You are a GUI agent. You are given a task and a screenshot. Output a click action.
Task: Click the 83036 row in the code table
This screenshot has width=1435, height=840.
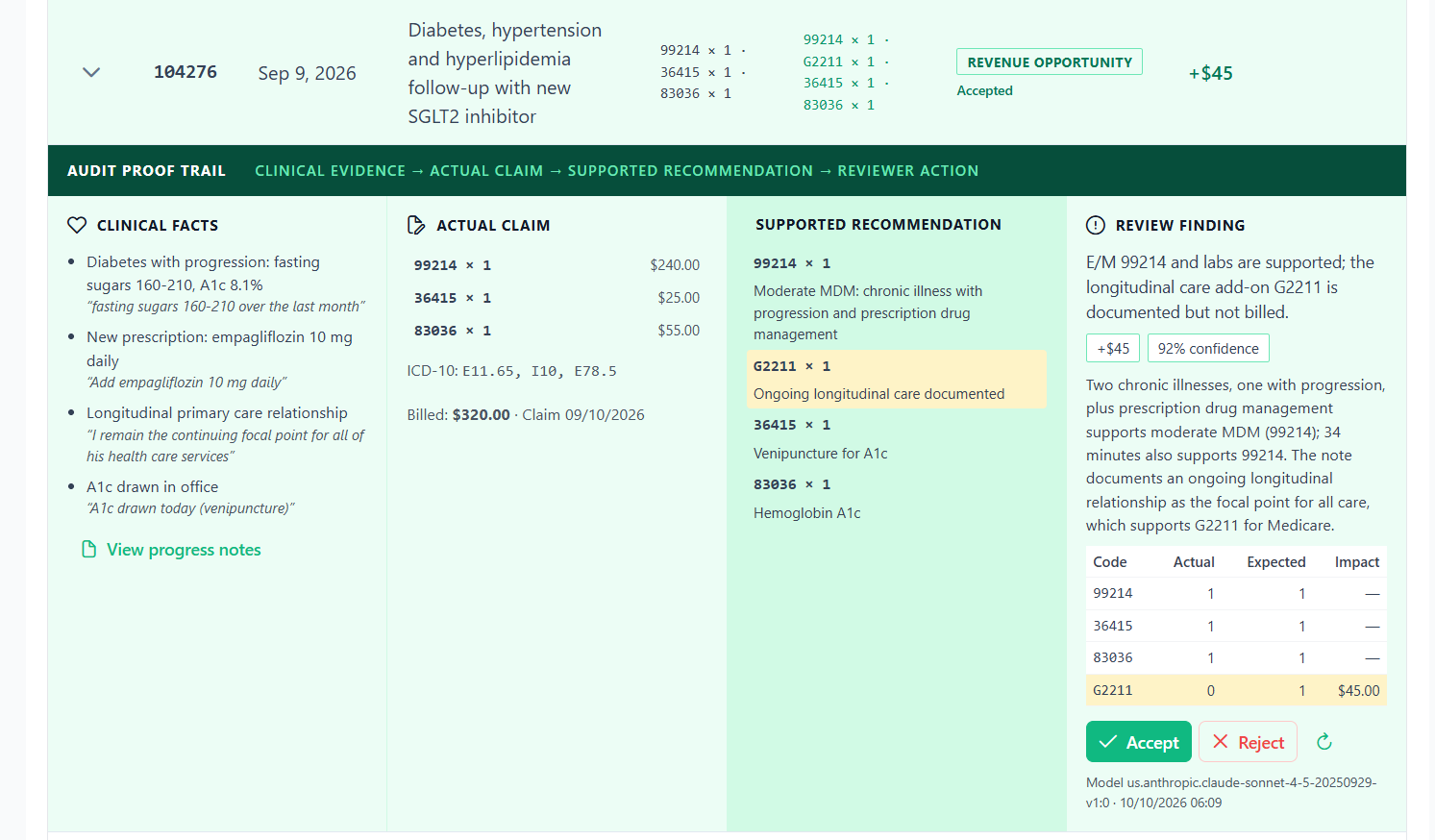click(x=1236, y=657)
